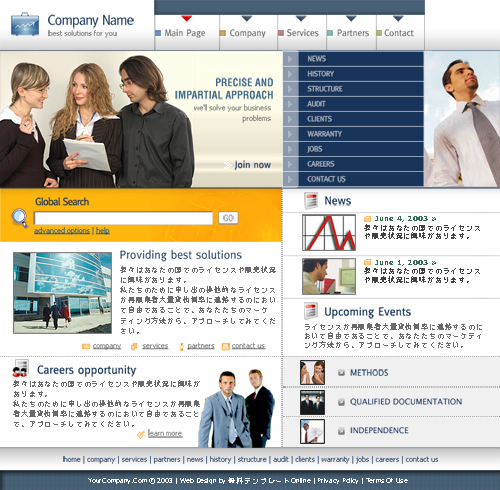Expand the NEWS arrow in the blue menu

(290, 59)
